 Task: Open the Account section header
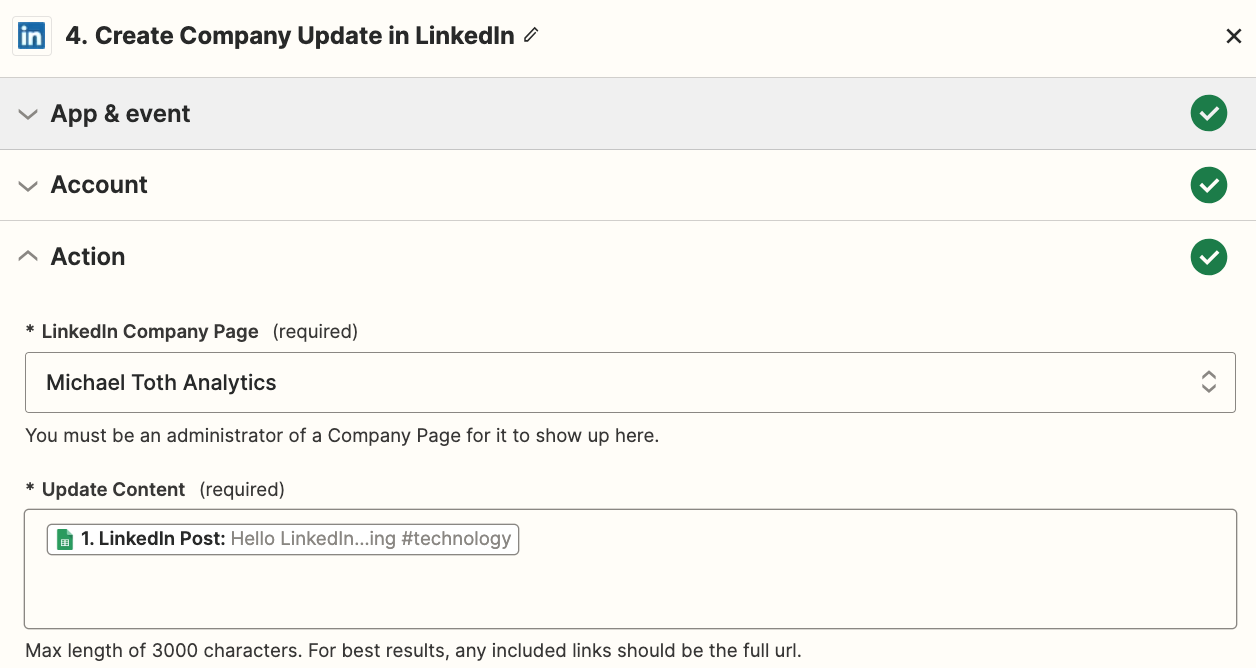(99, 185)
